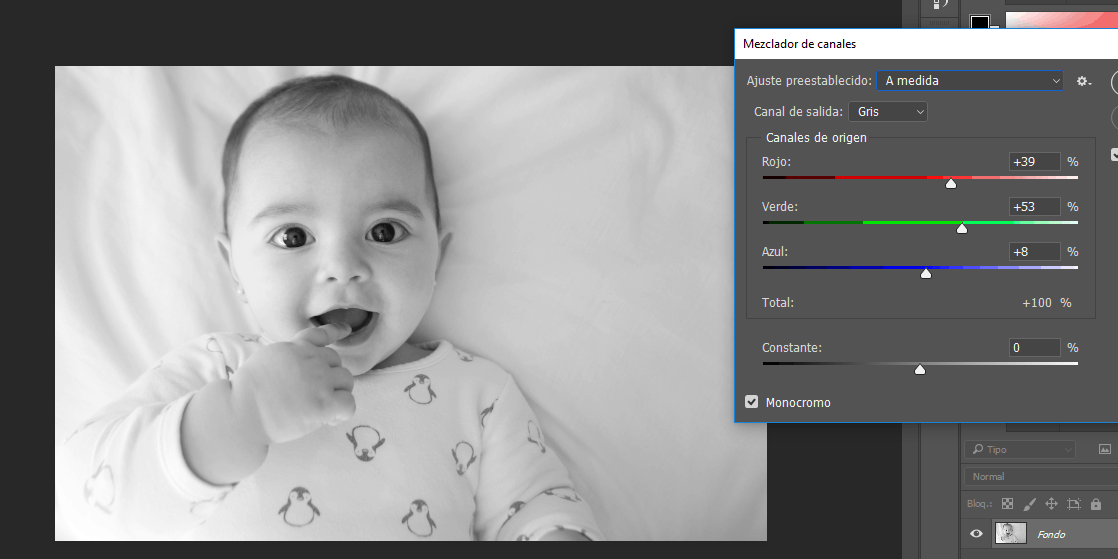This screenshot has width=1118, height=559.
Task: Open the Tipo layer filter dropdown
Action: [1020, 450]
